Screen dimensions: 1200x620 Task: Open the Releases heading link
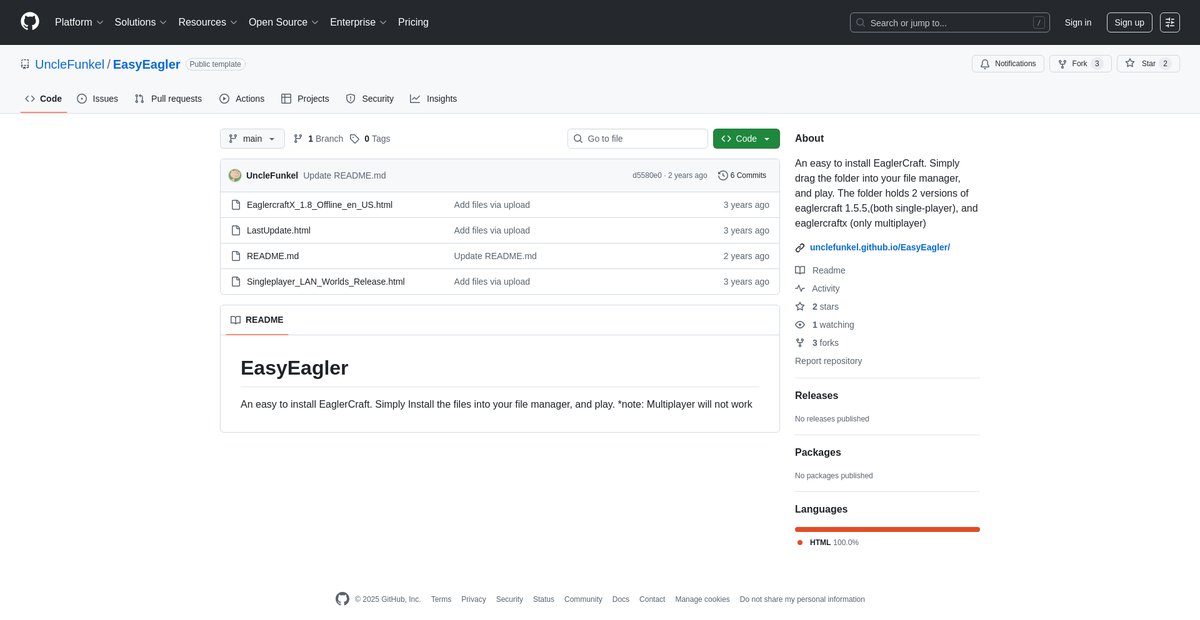(x=817, y=396)
